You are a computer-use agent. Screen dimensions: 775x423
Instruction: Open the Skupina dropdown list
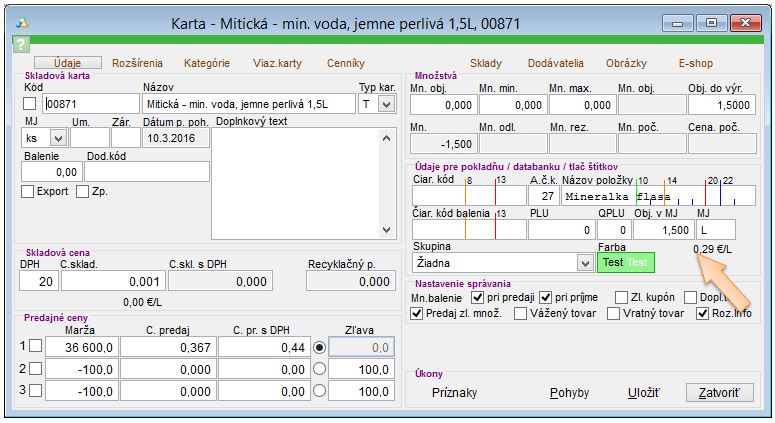[585, 263]
